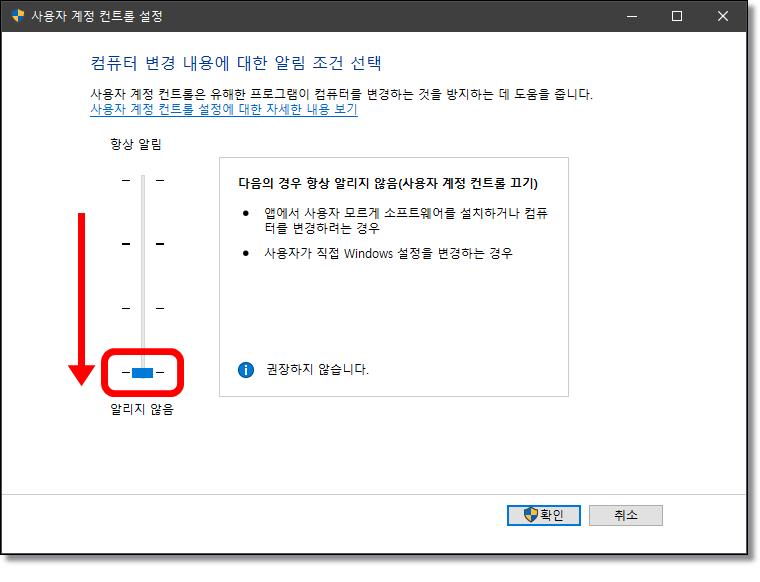Minimize the 사용자 계정 컨트롤 설정 window

pyautogui.click(x=632, y=16)
